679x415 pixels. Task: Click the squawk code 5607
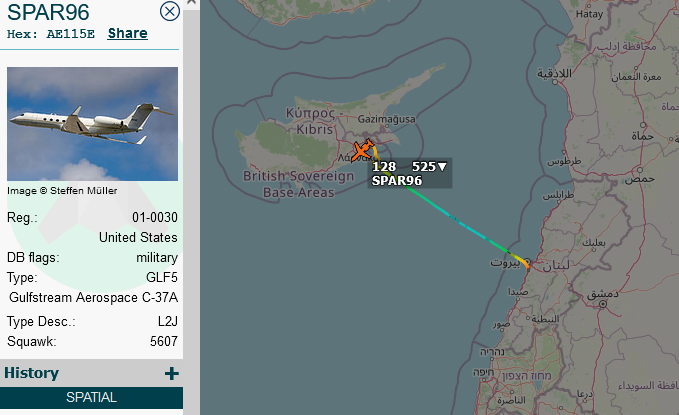[x=164, y=341]
